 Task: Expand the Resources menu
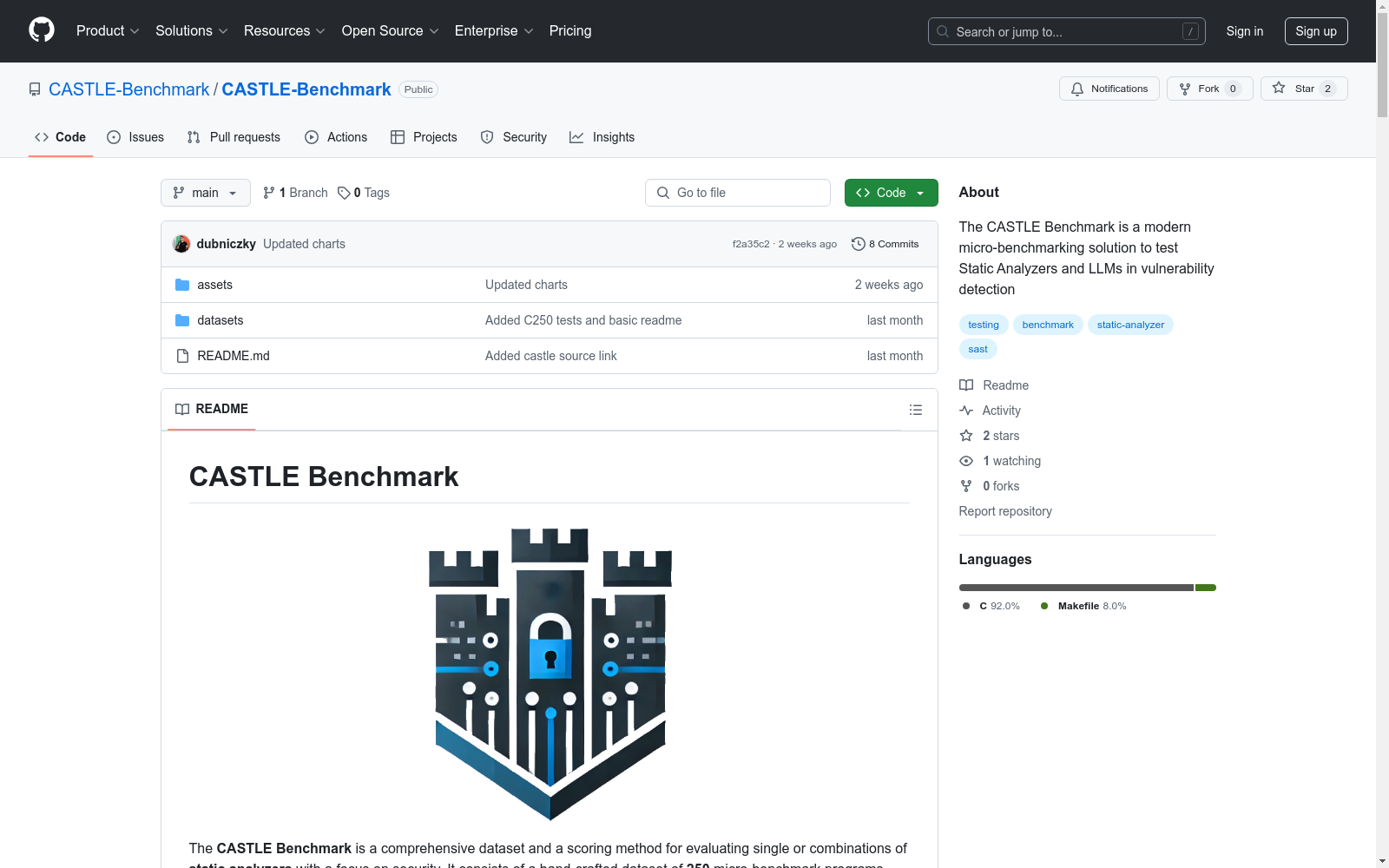pyautogui.click(x=285, y=31)
